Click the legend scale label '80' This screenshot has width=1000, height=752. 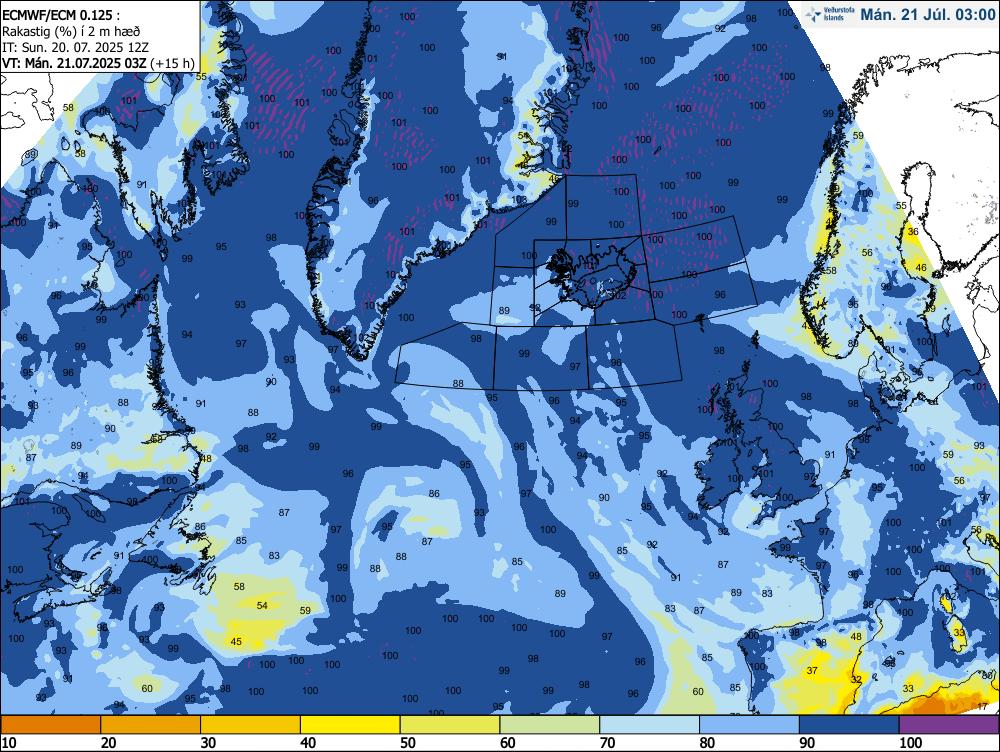707,743
